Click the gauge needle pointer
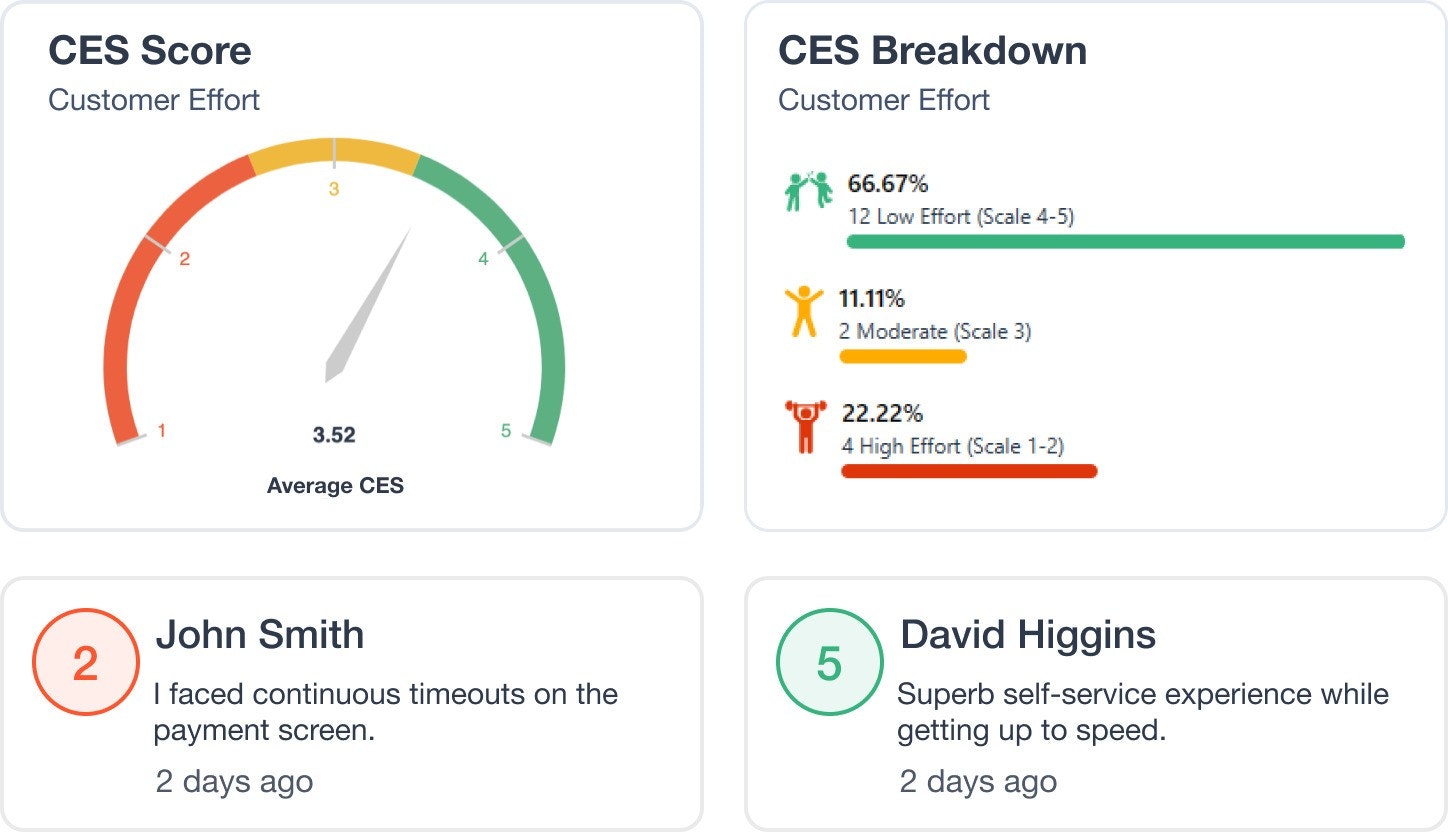Screen dimensions: 1448x832 click(368, 305)
